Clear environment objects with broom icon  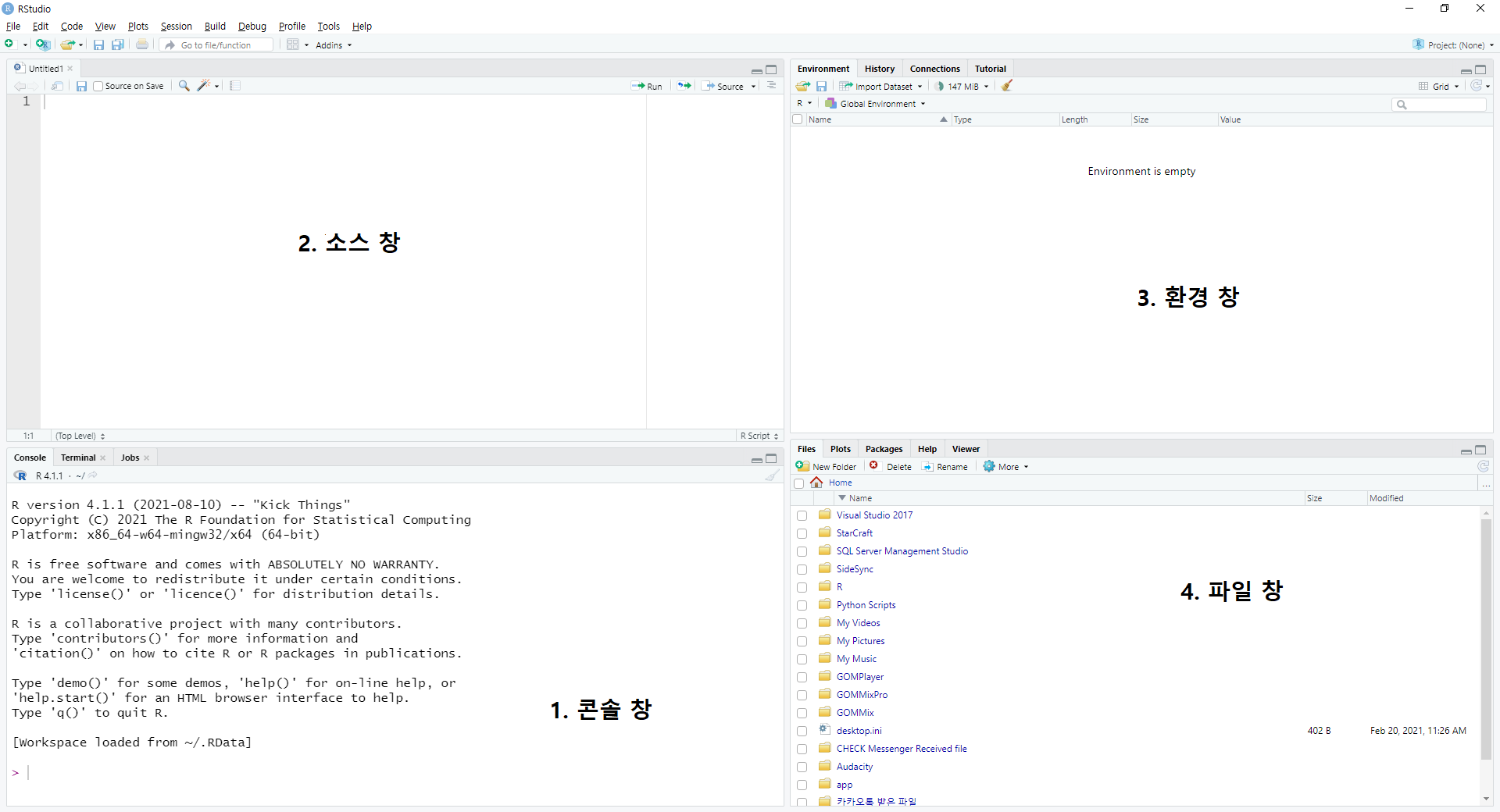pos(1007,86)
